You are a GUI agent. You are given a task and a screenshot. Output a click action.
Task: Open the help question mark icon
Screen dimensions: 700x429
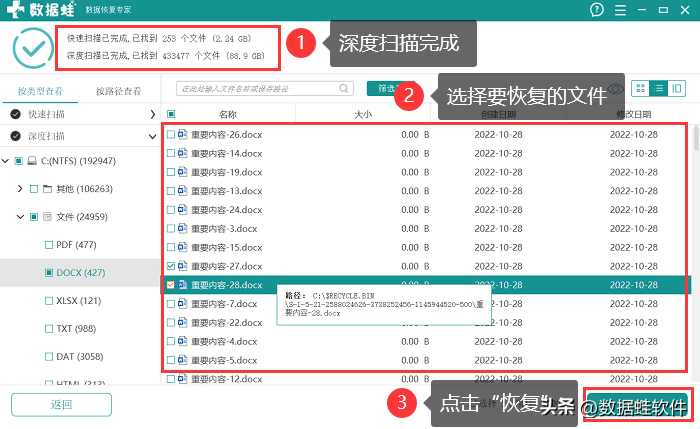596,9
